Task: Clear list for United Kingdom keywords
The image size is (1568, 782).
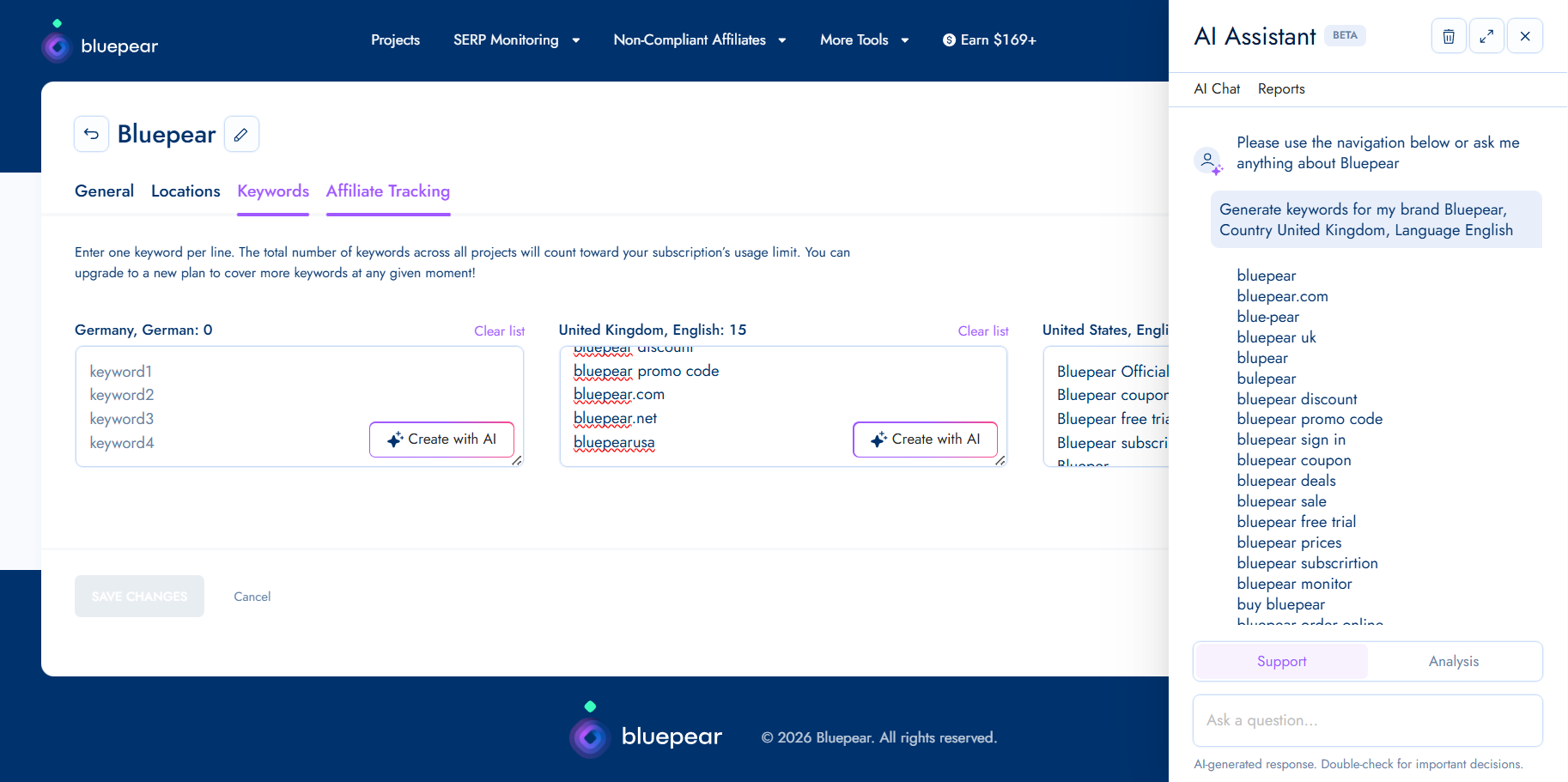Action: (983, 331)
